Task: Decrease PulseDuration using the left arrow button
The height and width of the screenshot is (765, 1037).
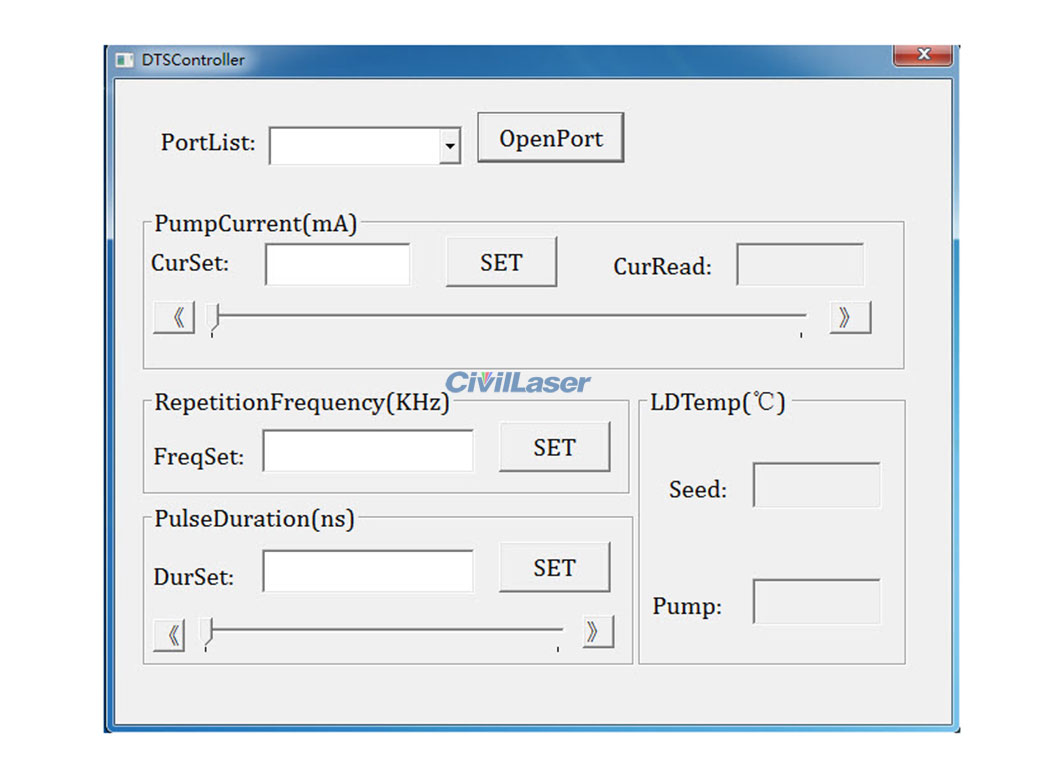Action: 169,634
